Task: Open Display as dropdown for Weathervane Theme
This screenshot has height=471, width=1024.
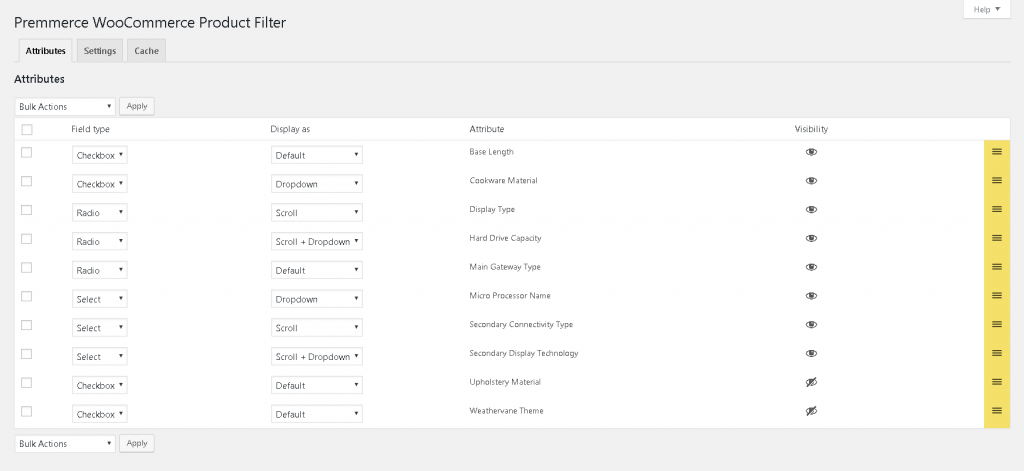Action: 317,414
